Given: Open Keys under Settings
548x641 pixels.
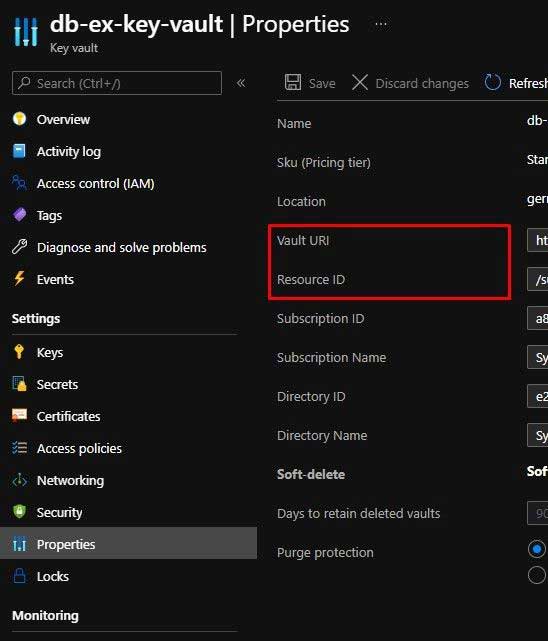Looking at the screenshot, I should pos(50,352).
